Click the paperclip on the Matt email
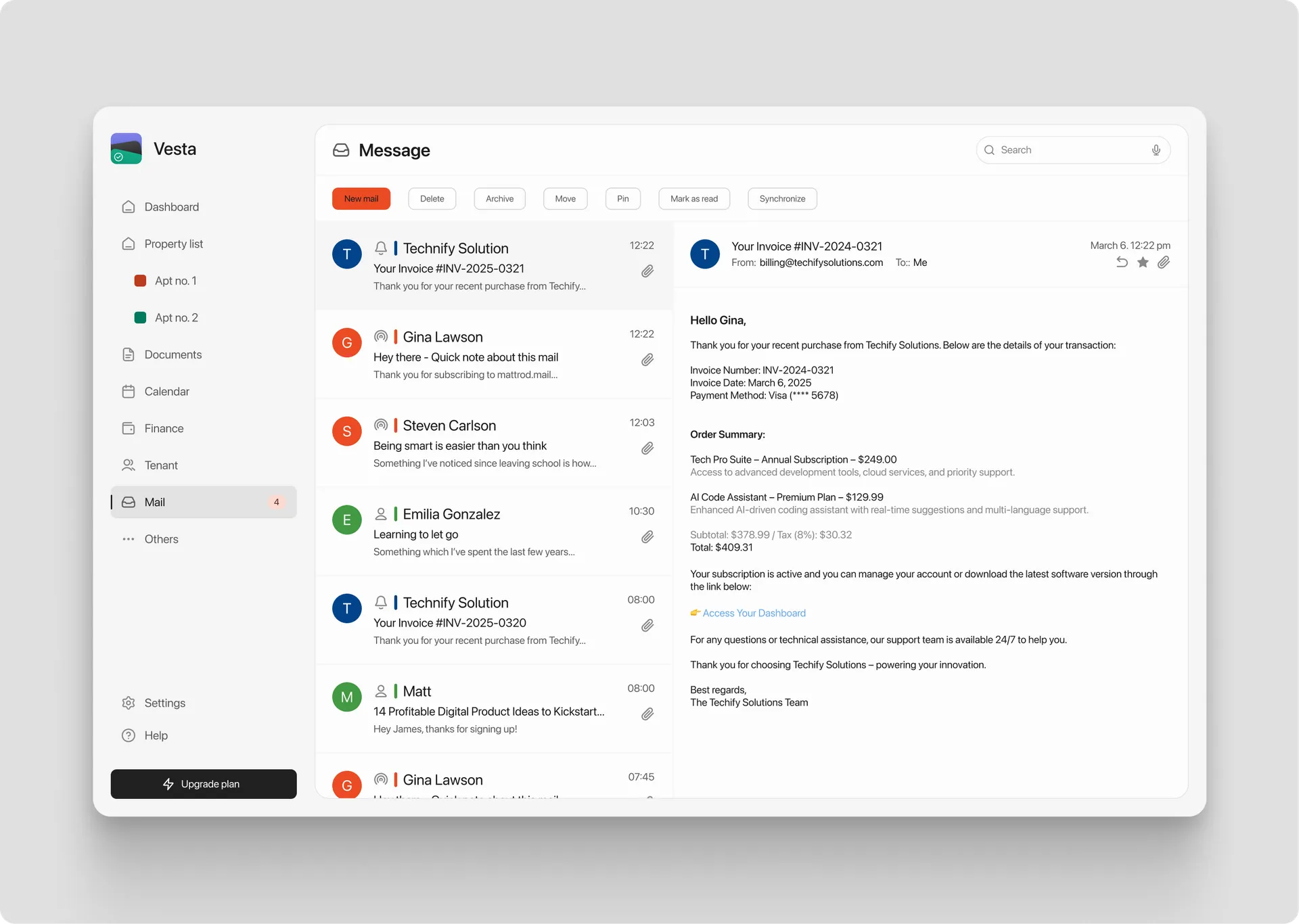The width and height of the screenshot is (1299, 924). (x=647, y=714)
